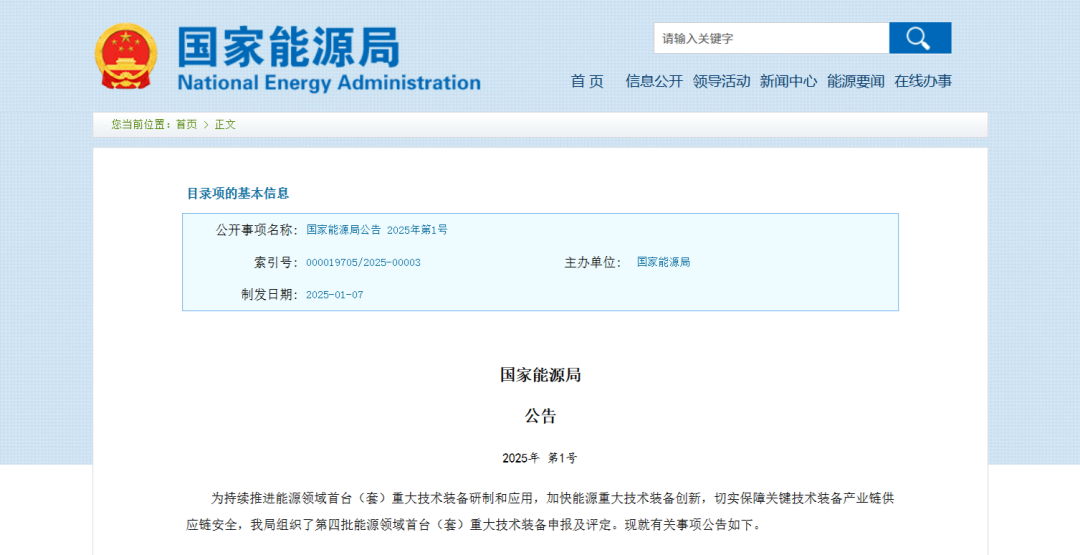Click the 2025年 第1号 document number line
Image resolution: width=1080 pixels, height=555 pixels.
(x=540, y=458)
